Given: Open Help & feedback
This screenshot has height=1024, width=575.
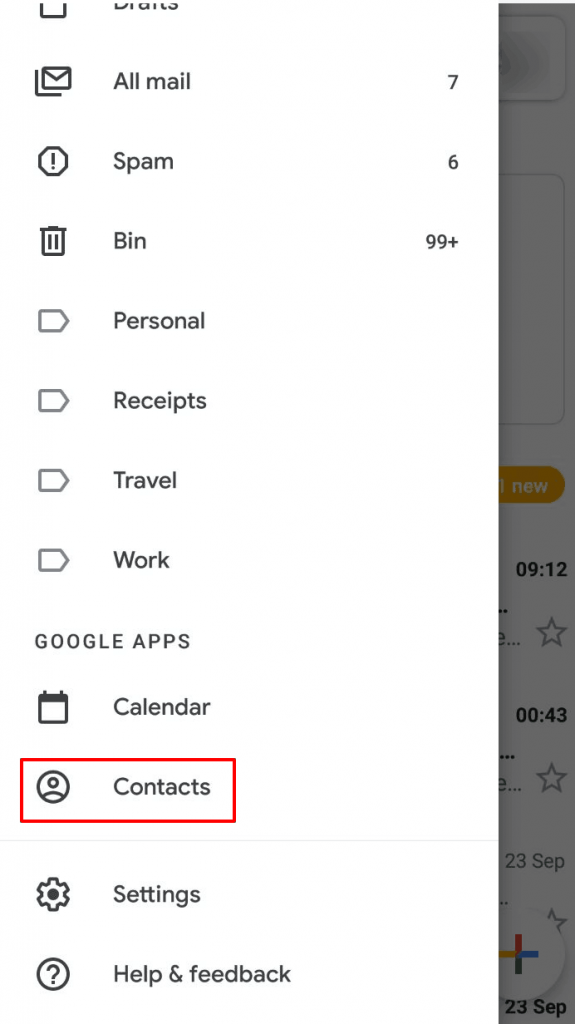Looking at the screenshot, I should 249,974.
